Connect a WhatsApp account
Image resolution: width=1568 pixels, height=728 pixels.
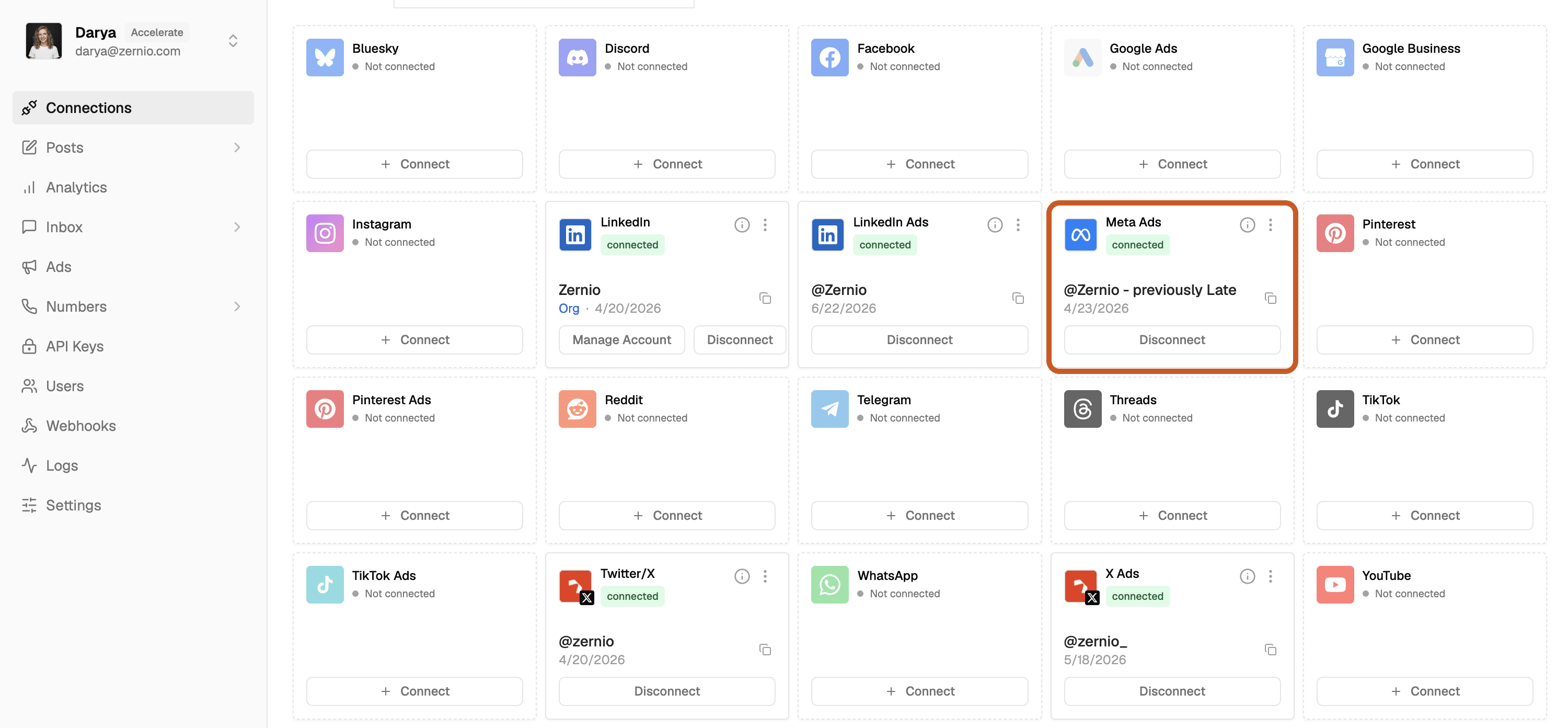click(919, 691)
